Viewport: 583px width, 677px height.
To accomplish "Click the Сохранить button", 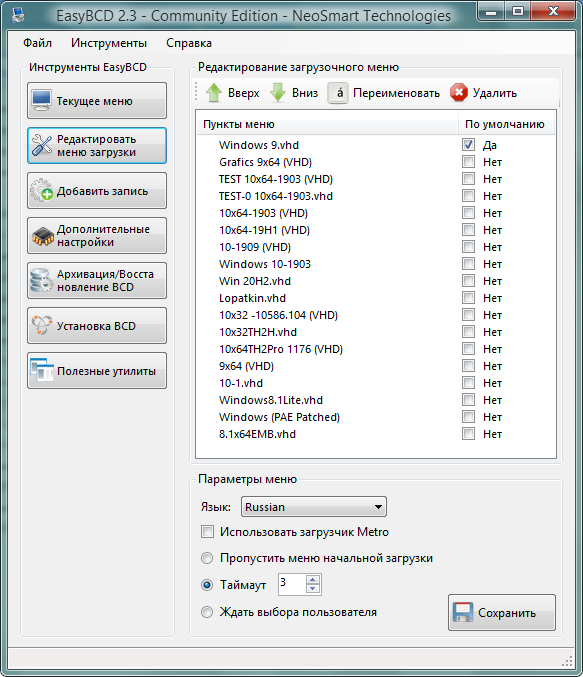I will pyautogui.click(x=502, y=612).
